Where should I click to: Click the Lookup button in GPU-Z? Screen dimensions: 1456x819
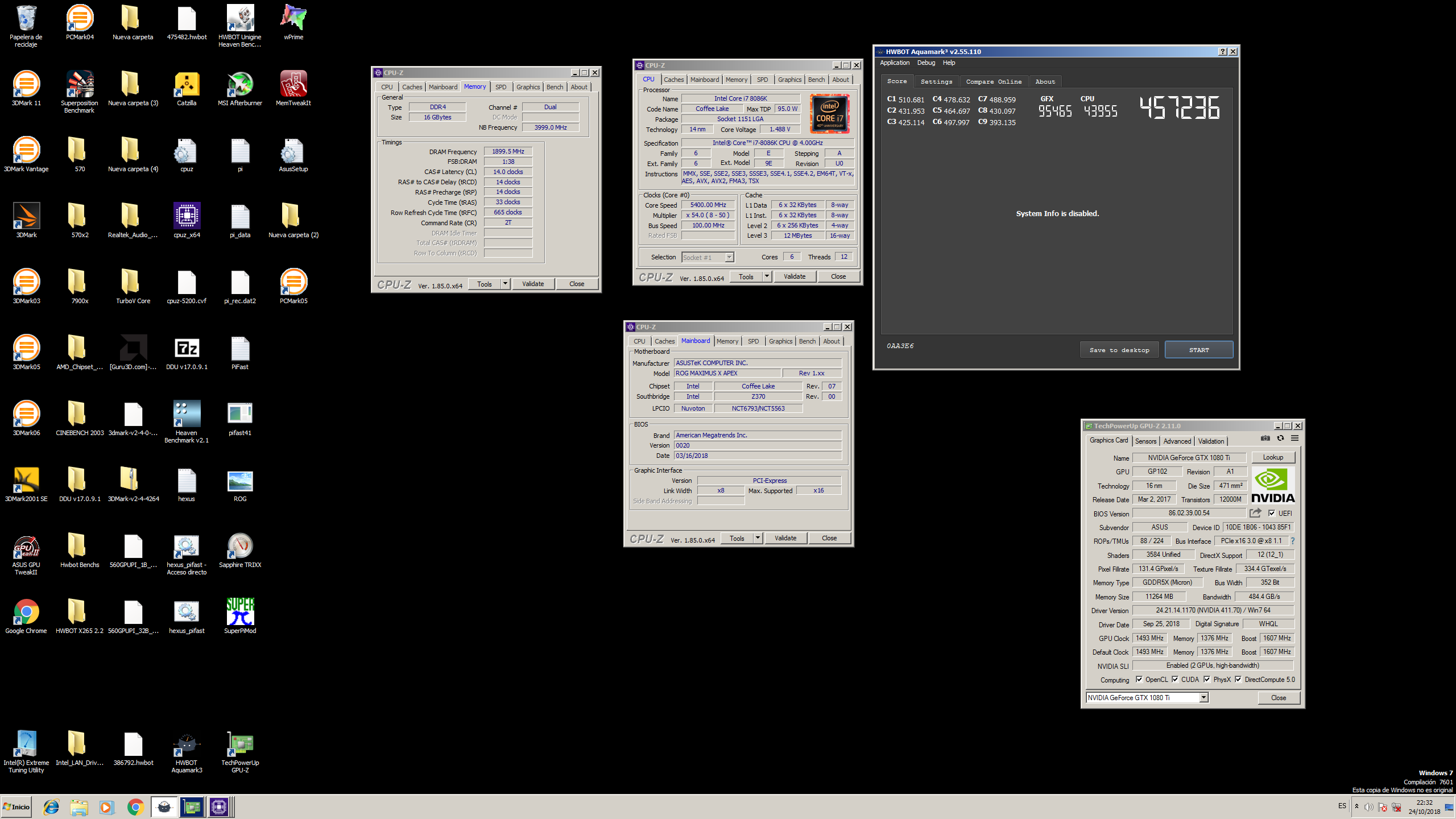(x=1273, y=457)
